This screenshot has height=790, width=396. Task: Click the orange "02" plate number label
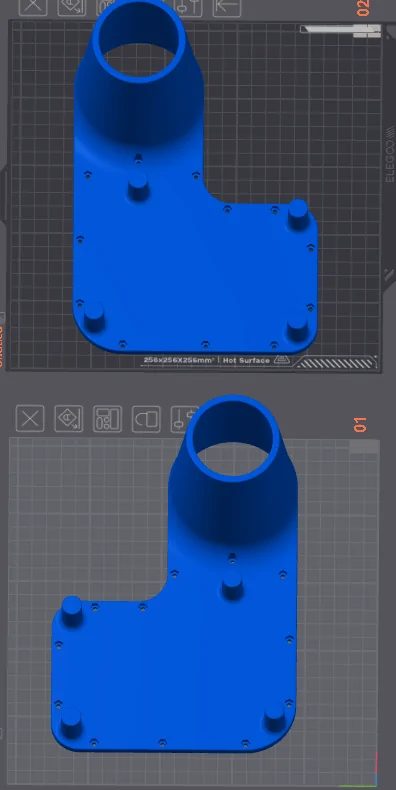click(364, 8)
